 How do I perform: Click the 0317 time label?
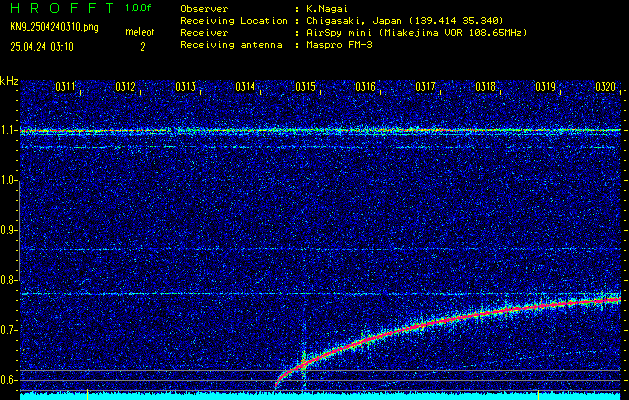425,86
